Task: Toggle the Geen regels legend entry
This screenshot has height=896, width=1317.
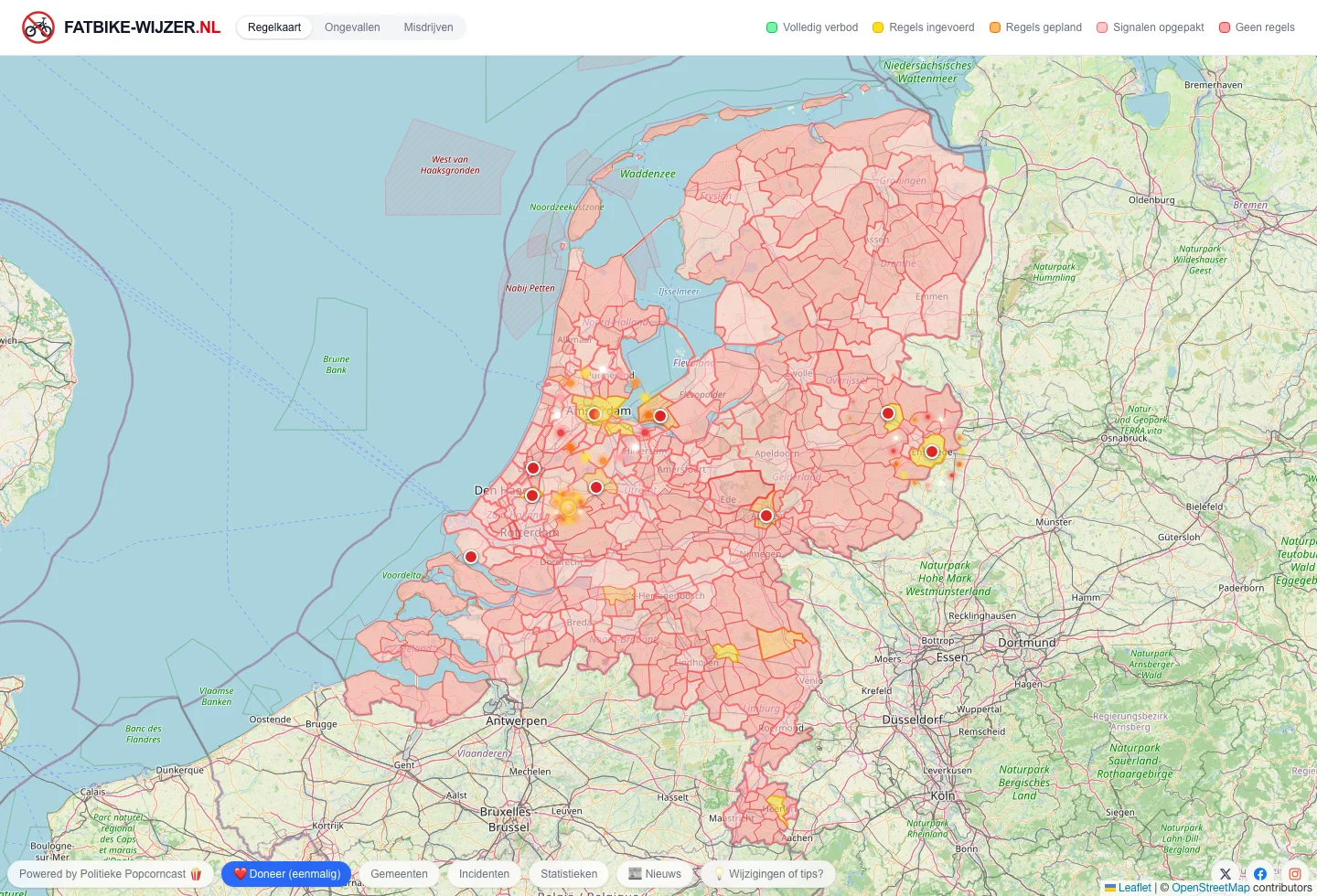Action: (1257, 27)
